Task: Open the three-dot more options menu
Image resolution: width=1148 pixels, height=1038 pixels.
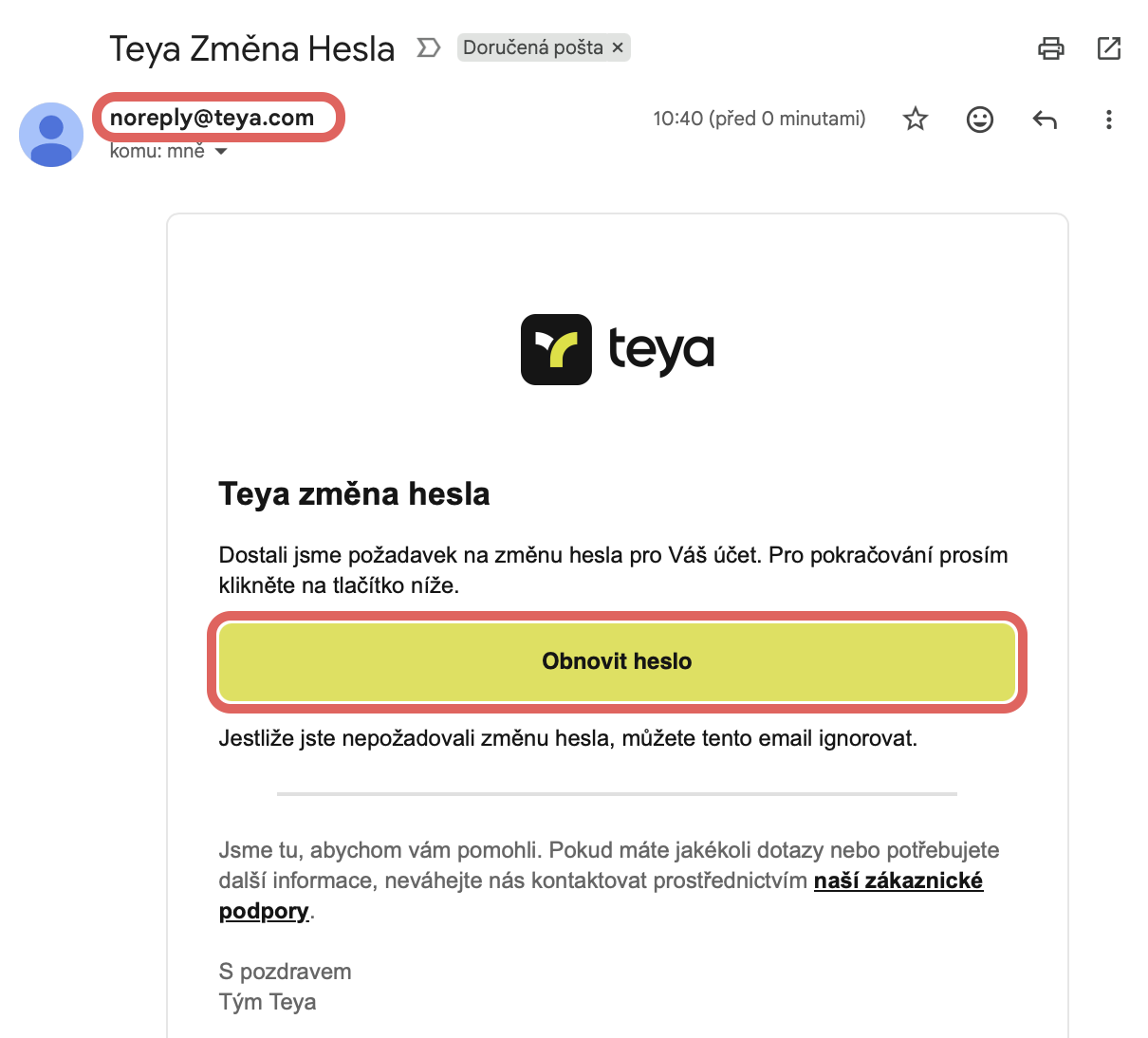Action: pos(1108,119)
